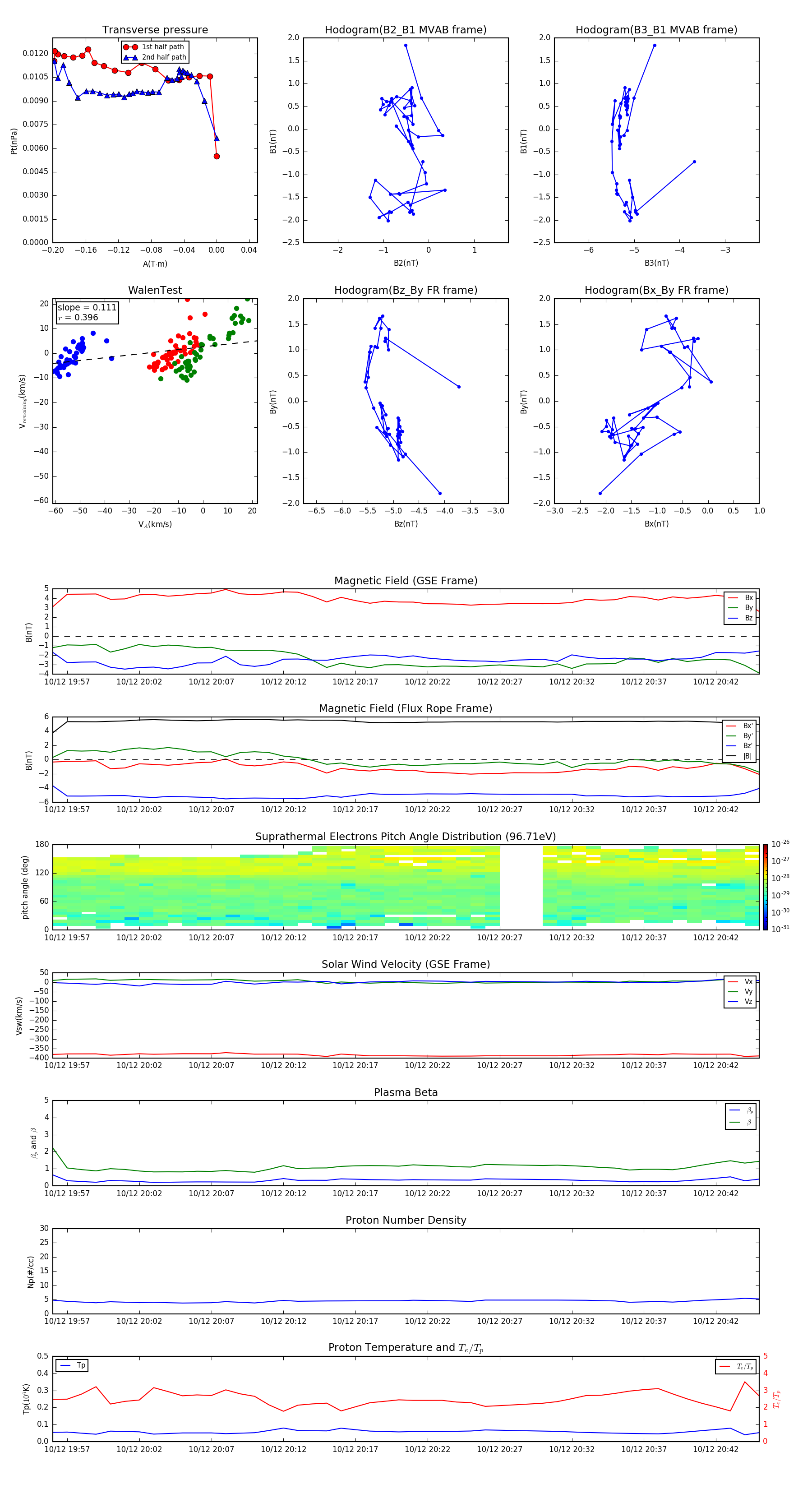Viewport: 812px width, 1489px height.
Task: Select the 'Tp' legend entry
Action: click(x=74, y=1365)
